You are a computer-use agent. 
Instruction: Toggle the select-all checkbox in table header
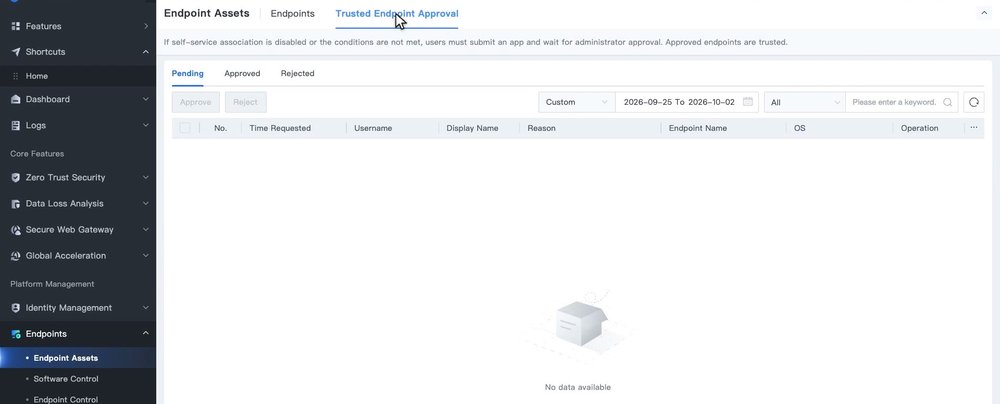[184, 128]
